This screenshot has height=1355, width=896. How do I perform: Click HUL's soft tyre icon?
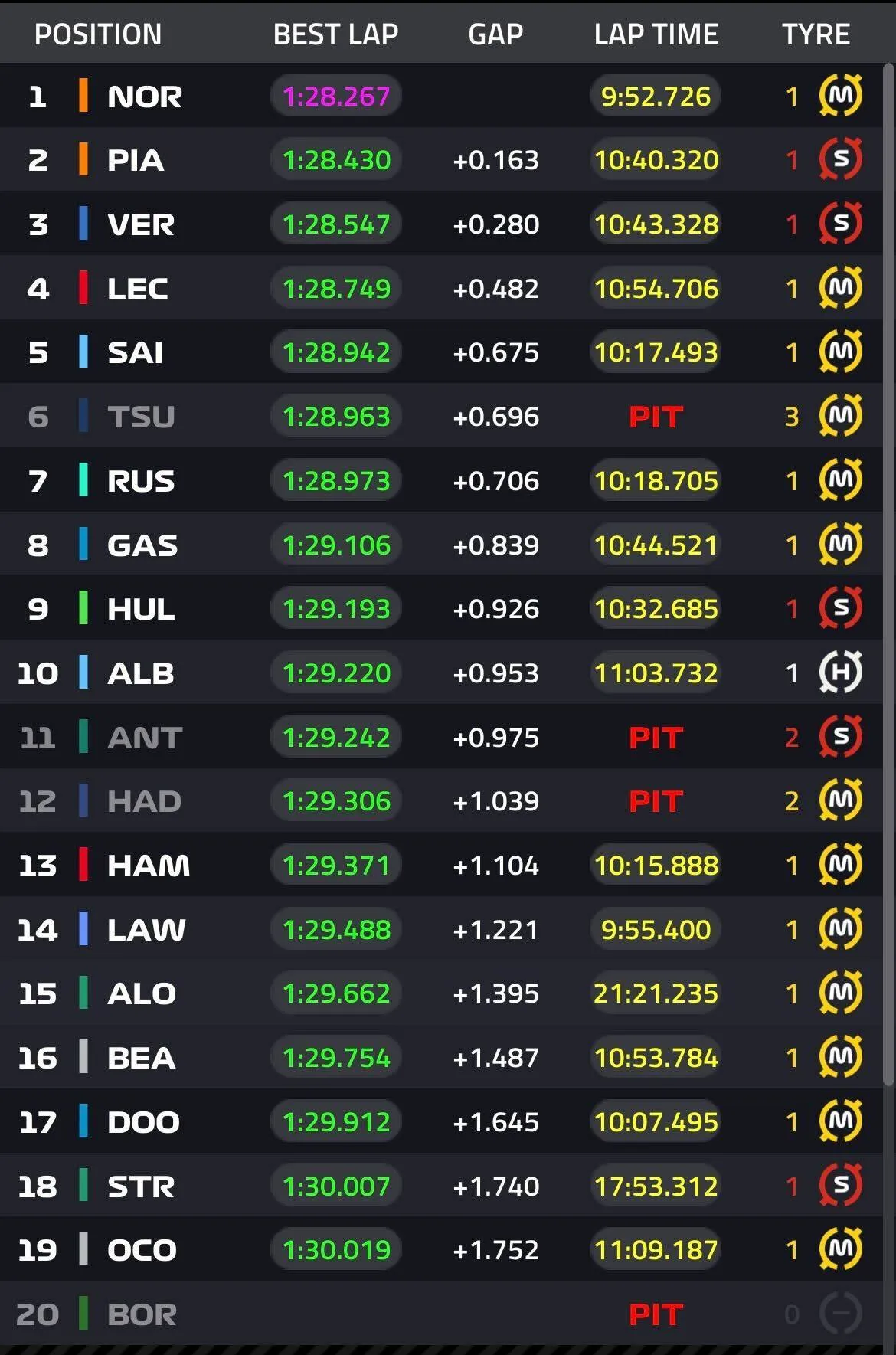(840, 608)
